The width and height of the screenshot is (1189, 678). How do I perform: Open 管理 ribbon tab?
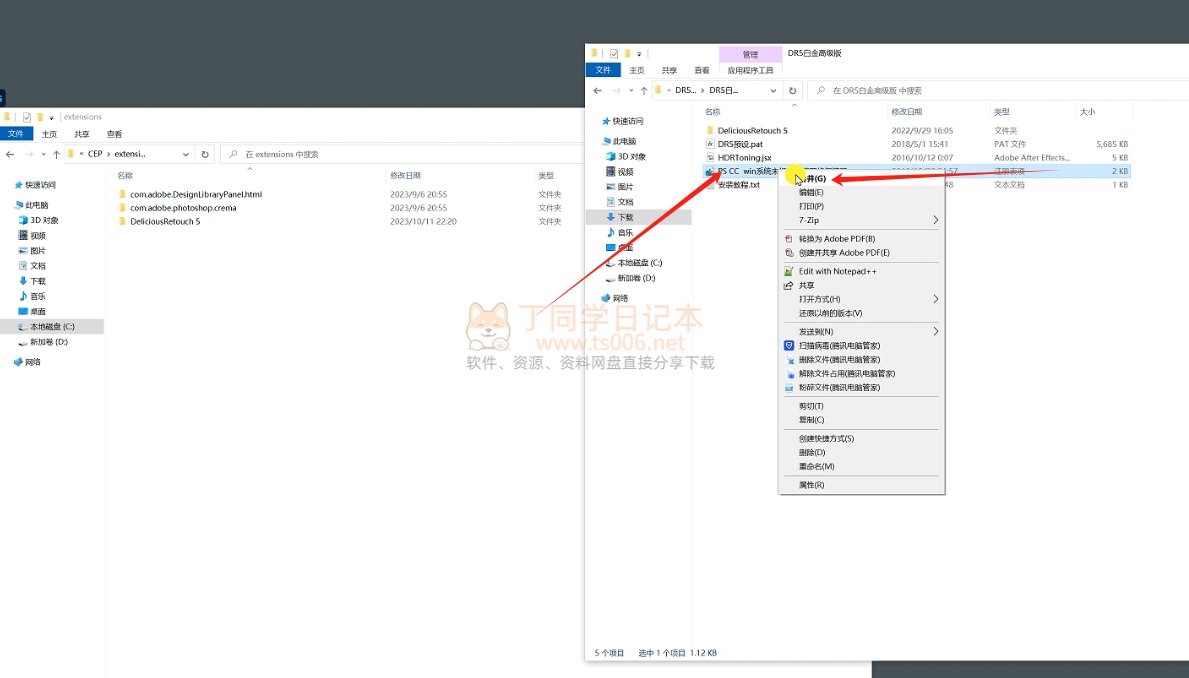(751, 55)
